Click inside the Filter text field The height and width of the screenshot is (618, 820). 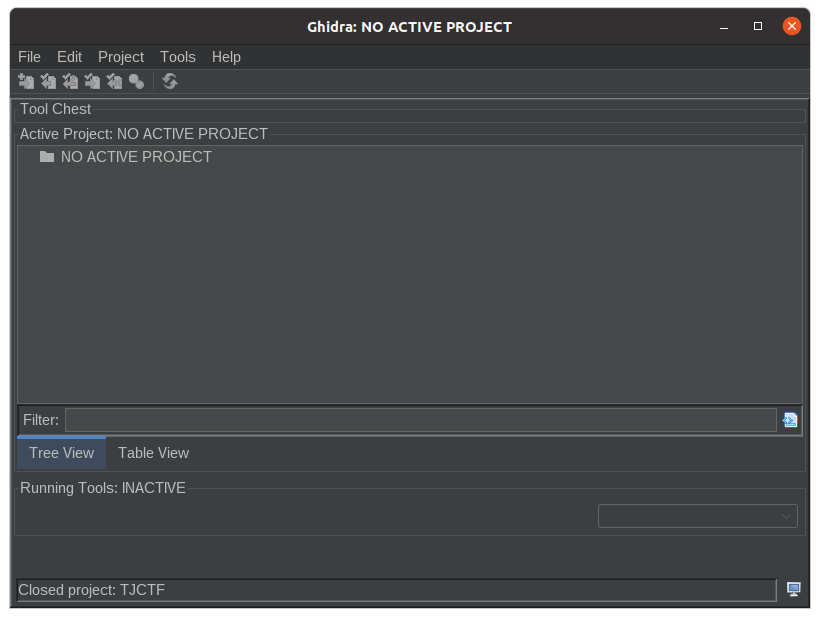pyautogui.click(x=420, y=420)
